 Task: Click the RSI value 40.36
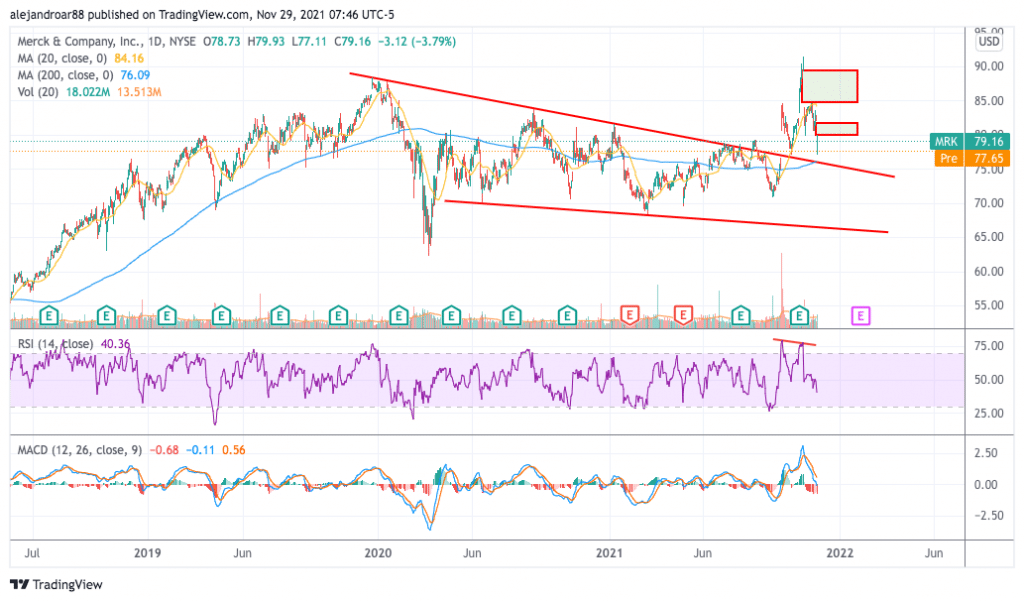click(115, 344)
